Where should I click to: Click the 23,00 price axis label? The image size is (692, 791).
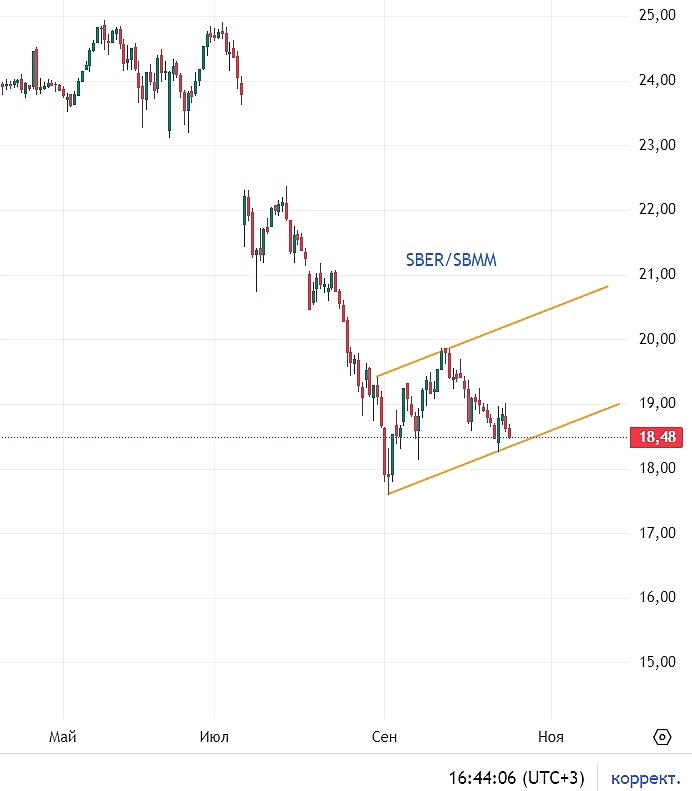[x=657, y=145]
